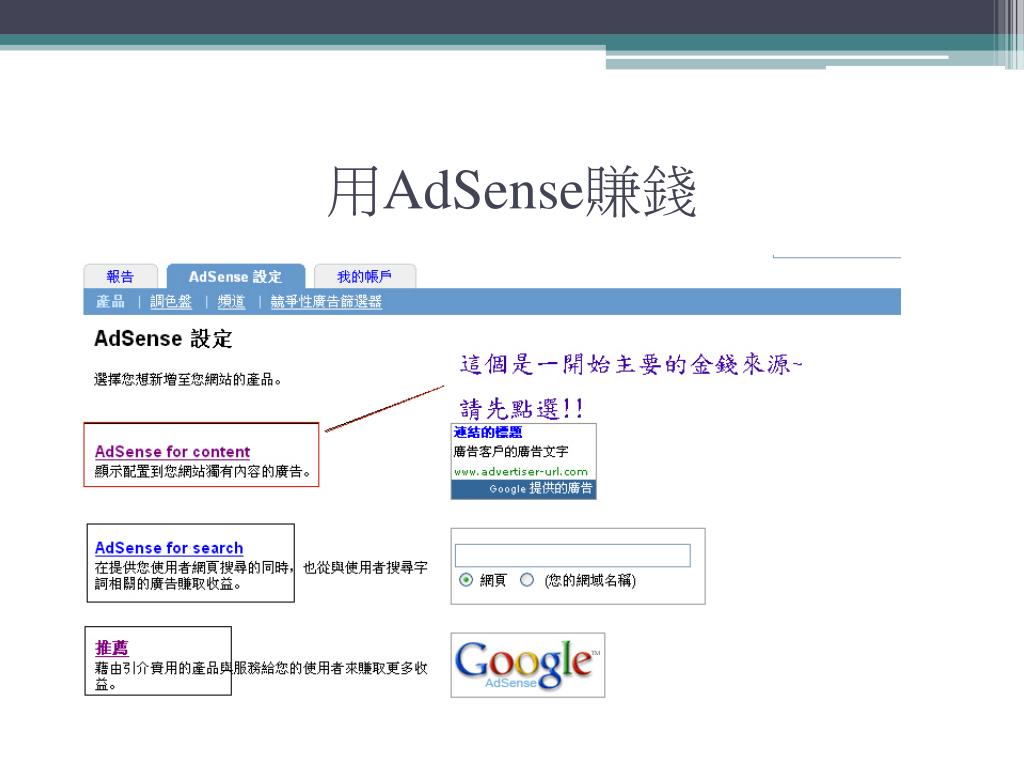Image resolution: width=1024 pixels, height=768 pixels.
Task: Click 顯示配置到您網站獨有內容的廣告 description
Action: pos(202,471)
